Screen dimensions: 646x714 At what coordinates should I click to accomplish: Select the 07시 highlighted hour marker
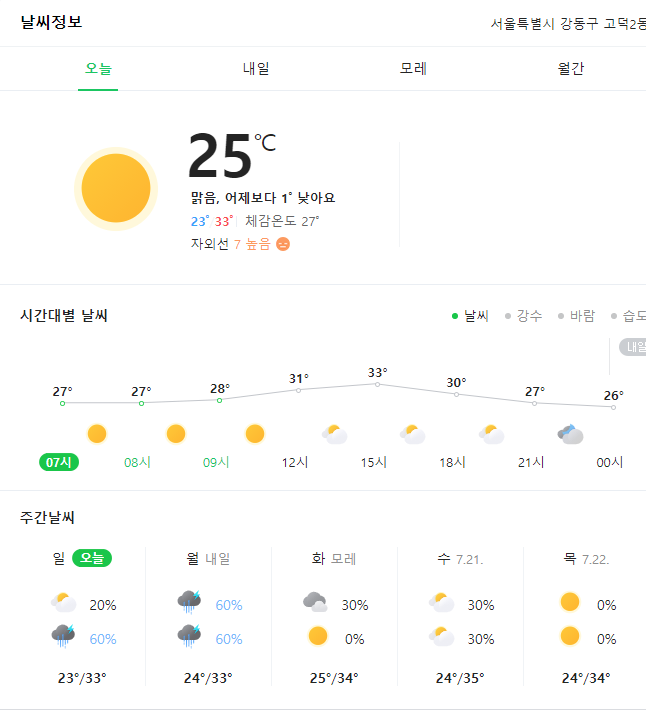coord(59,462)
